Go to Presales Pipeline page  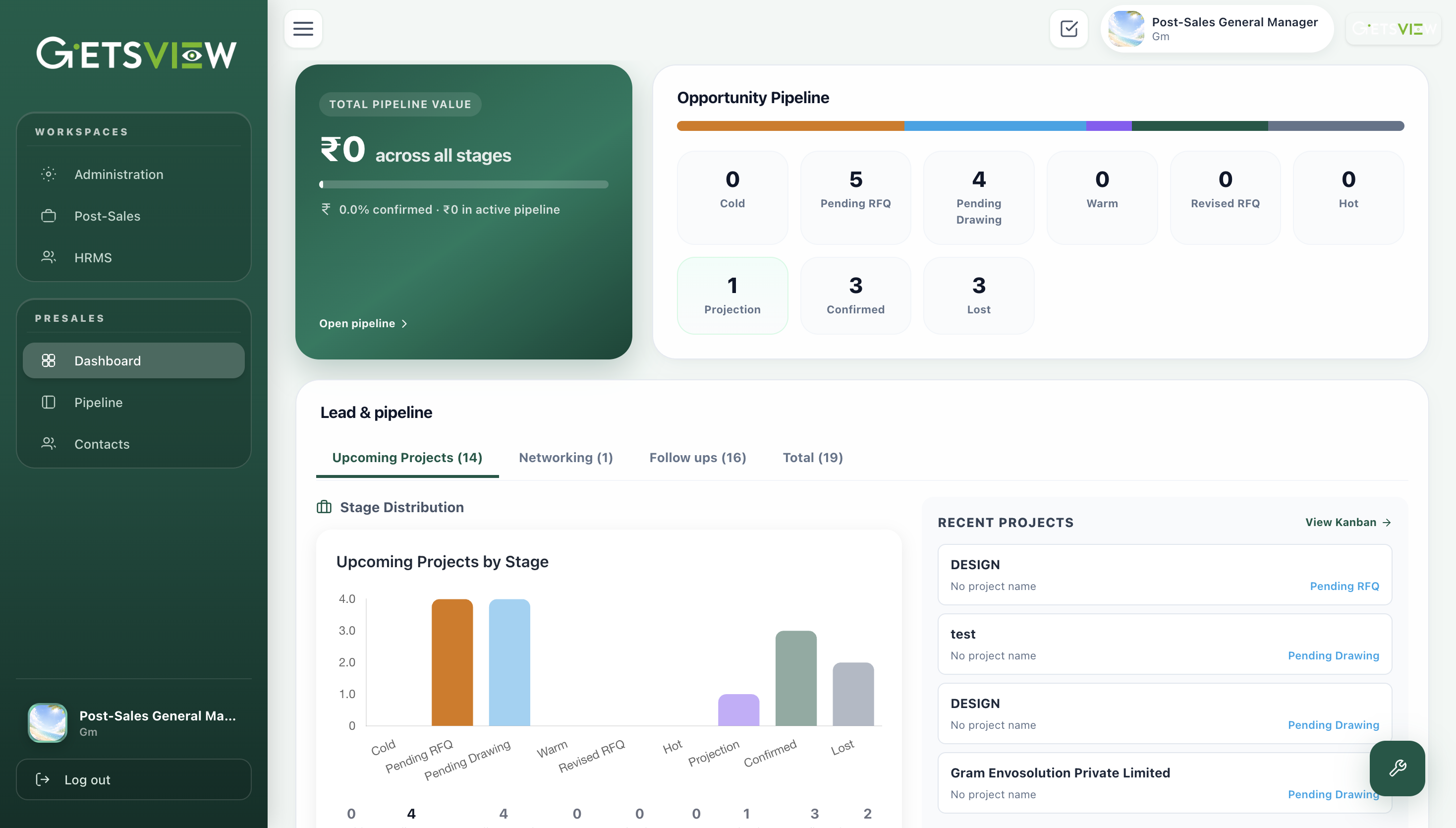133,402
